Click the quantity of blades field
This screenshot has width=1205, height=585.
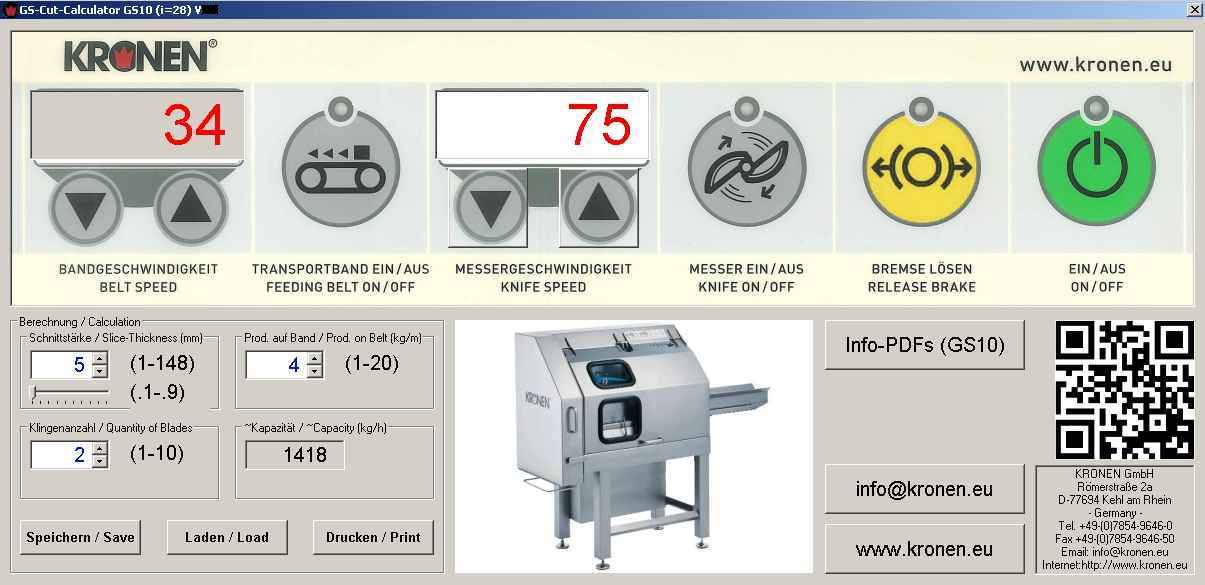(61, 455)
